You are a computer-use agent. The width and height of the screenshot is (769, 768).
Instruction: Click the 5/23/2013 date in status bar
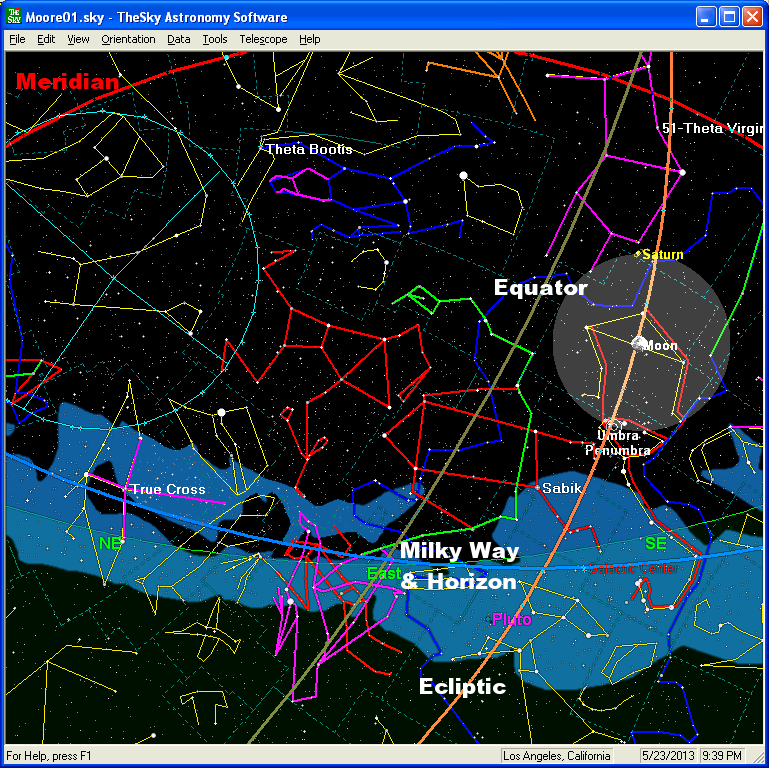(x=669, y=756)
